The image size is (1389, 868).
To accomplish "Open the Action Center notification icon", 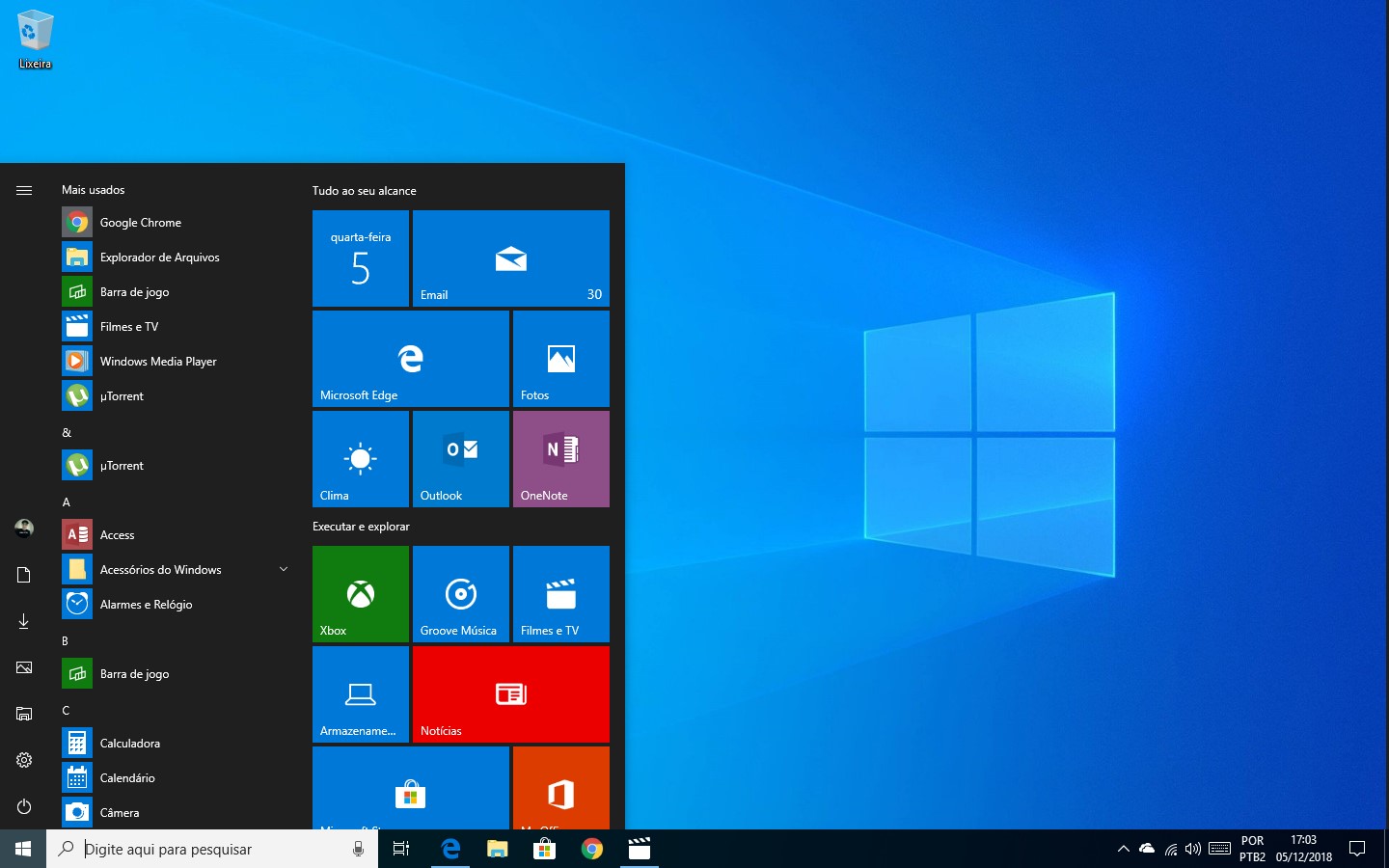I will (1357, 849).
